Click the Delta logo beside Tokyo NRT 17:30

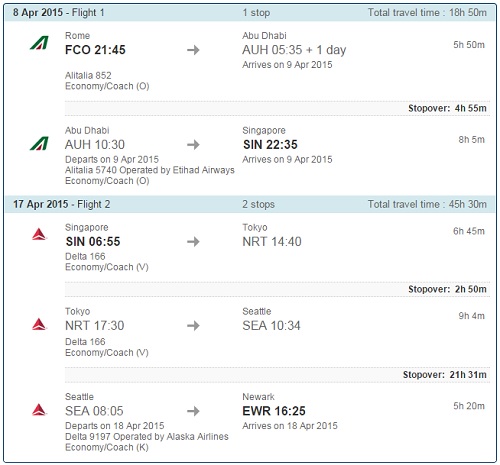coord(39,324)
